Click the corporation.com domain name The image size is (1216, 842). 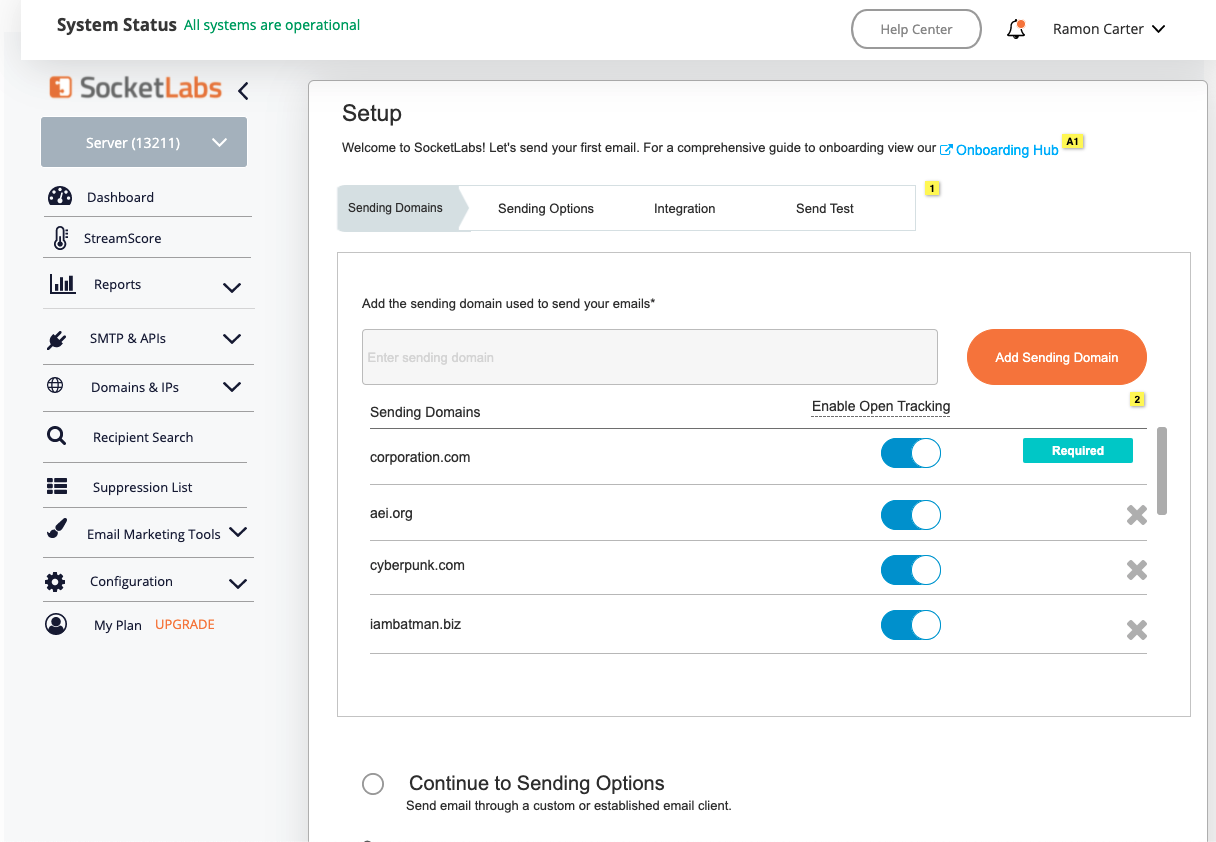coord(420,457)
